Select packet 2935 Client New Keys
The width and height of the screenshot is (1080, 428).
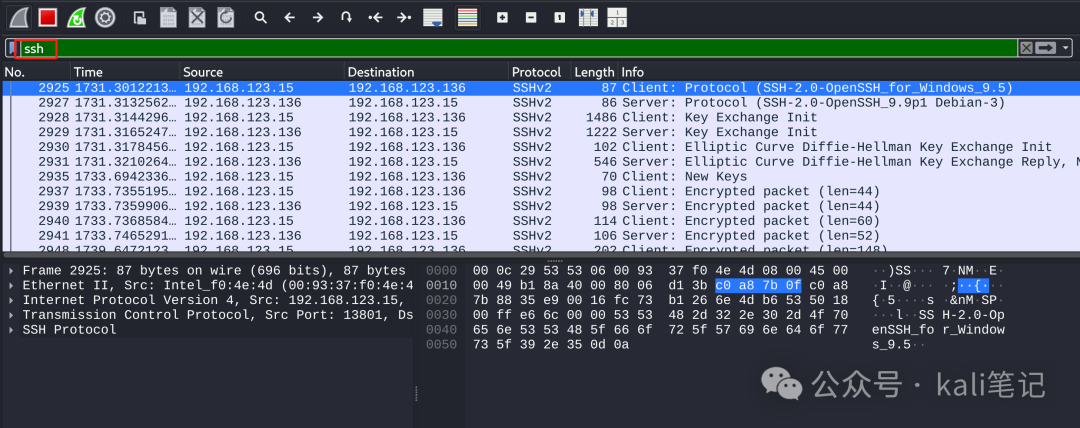point(540,176)
